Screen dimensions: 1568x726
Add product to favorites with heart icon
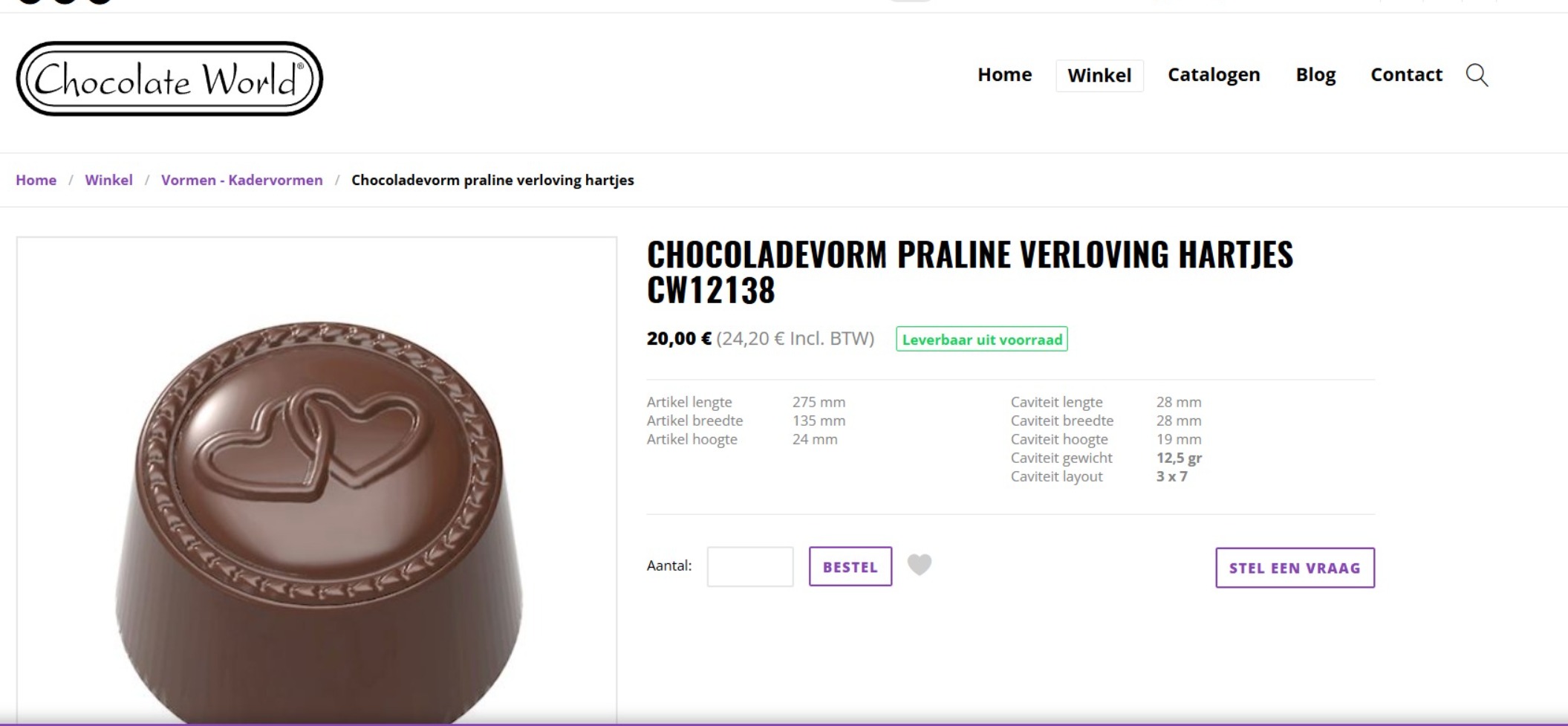920,565
